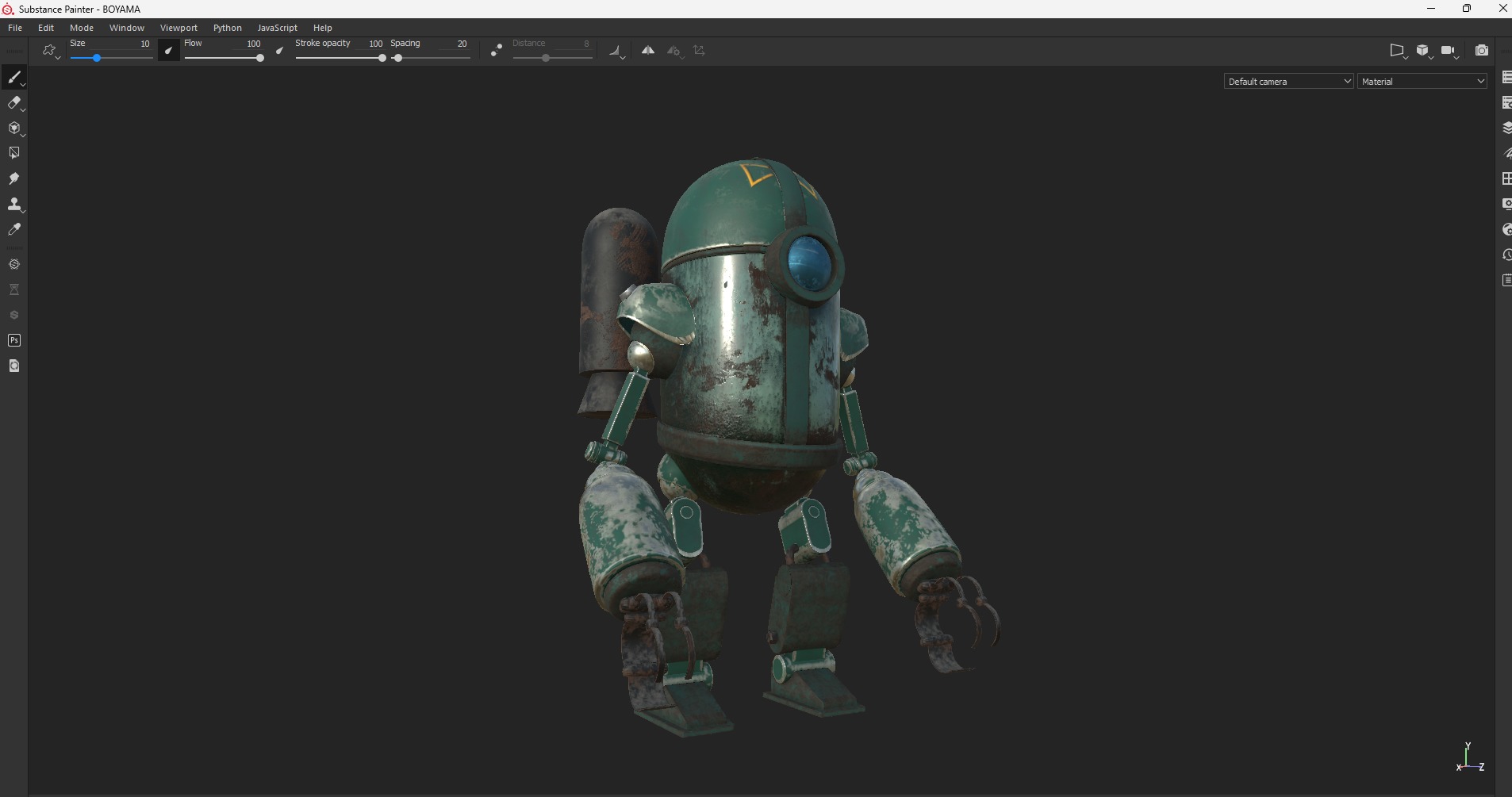Open the Mode menu
This screenshot has width=1512, height=797.
82,28
